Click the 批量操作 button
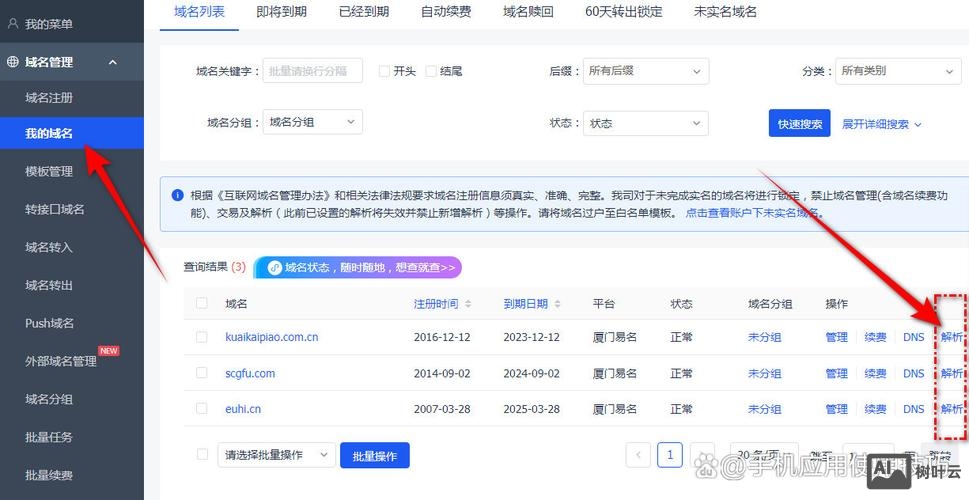The width and height of the screenshot is (969, 500). point(374,456)
